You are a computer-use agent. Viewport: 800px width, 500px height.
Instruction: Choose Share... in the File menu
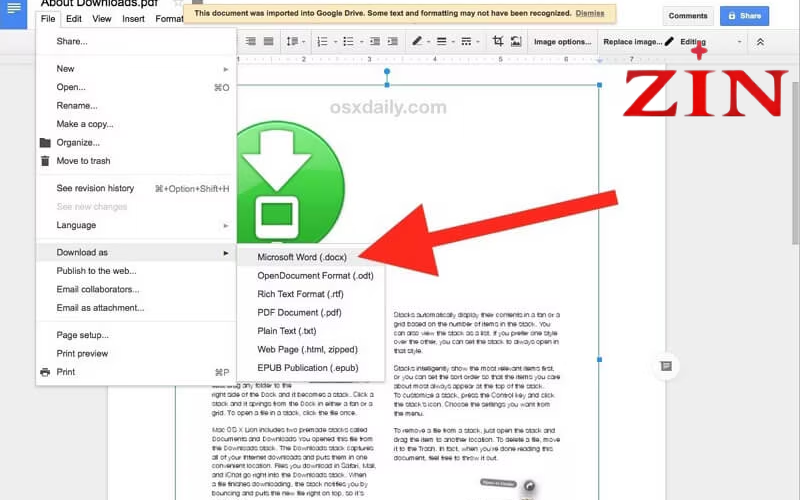click(x=136, y=41)
